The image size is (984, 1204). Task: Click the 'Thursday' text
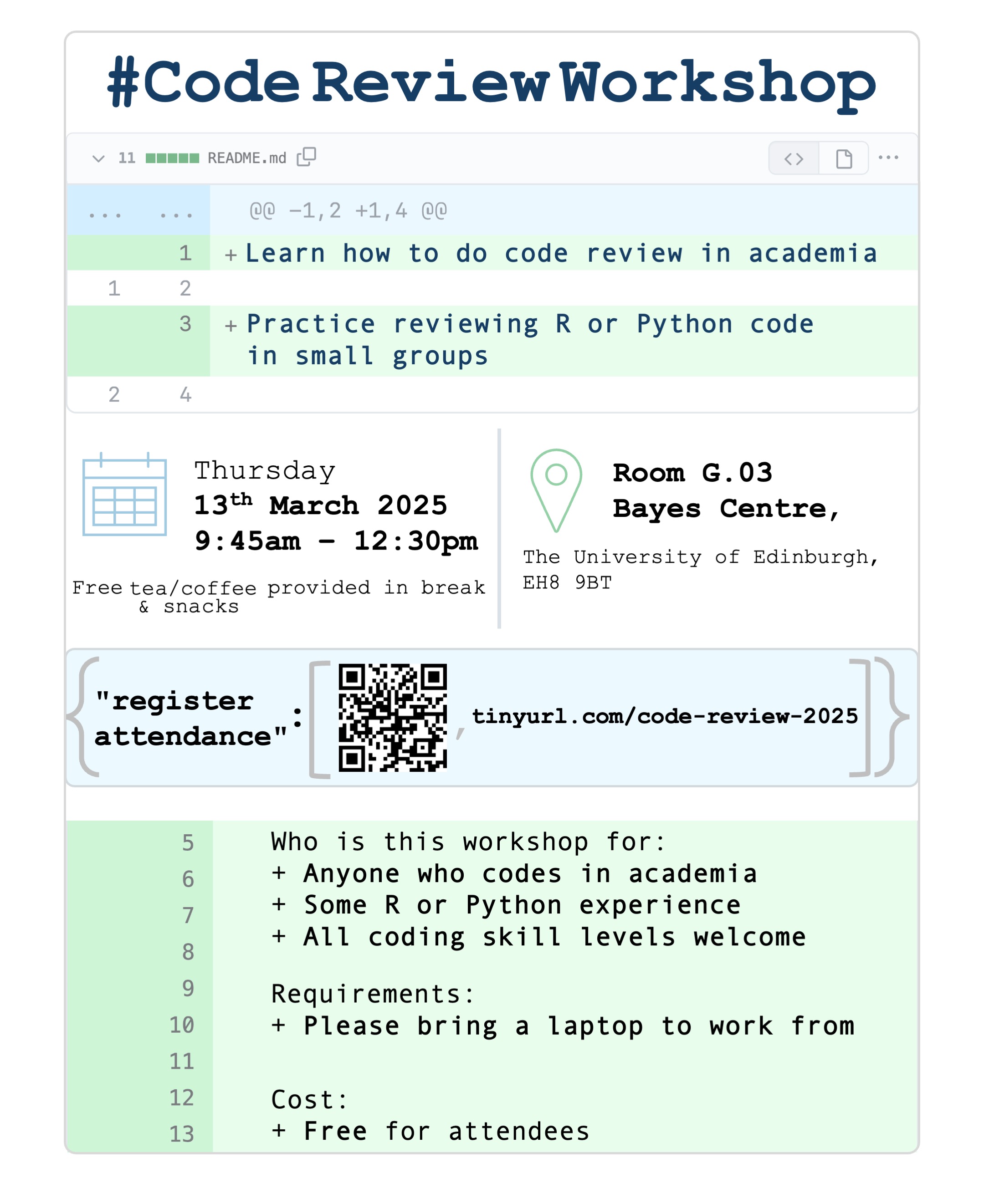click(265, 471)
